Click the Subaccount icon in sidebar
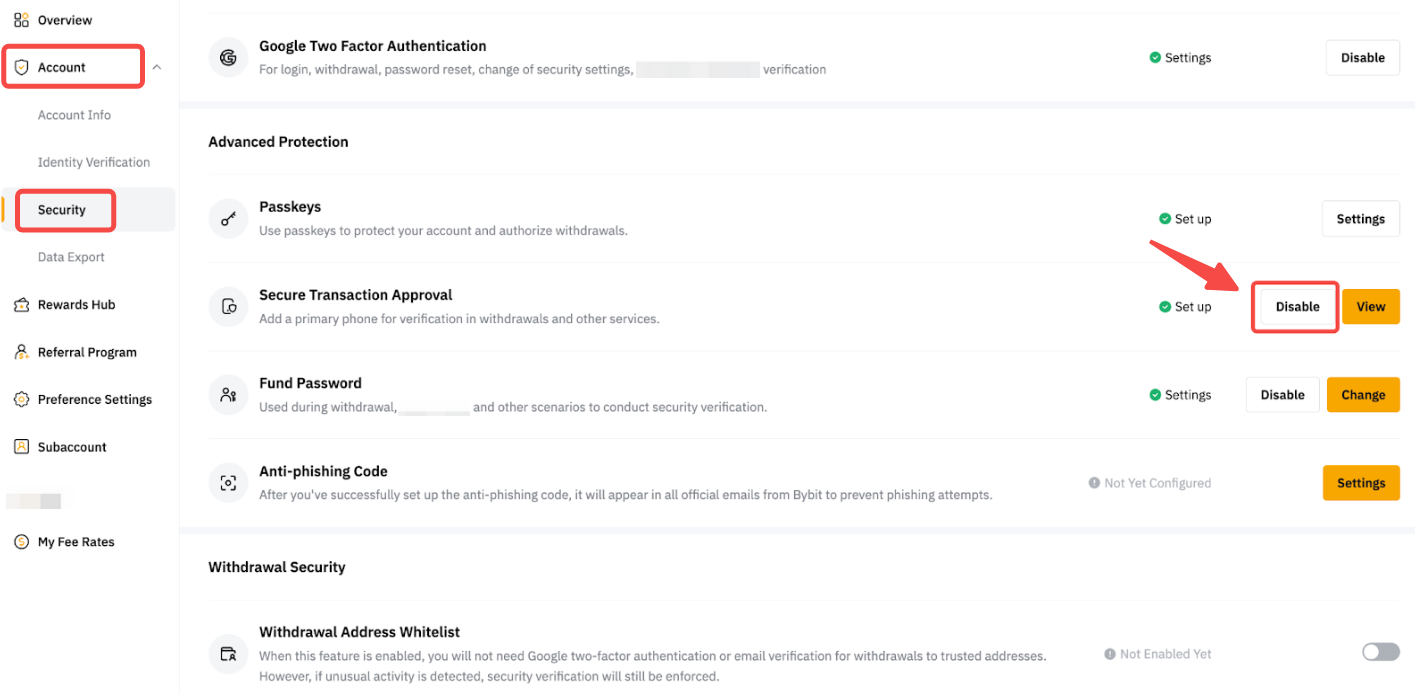This screenshot has width=1415, height=694. [x=21, y=447]
